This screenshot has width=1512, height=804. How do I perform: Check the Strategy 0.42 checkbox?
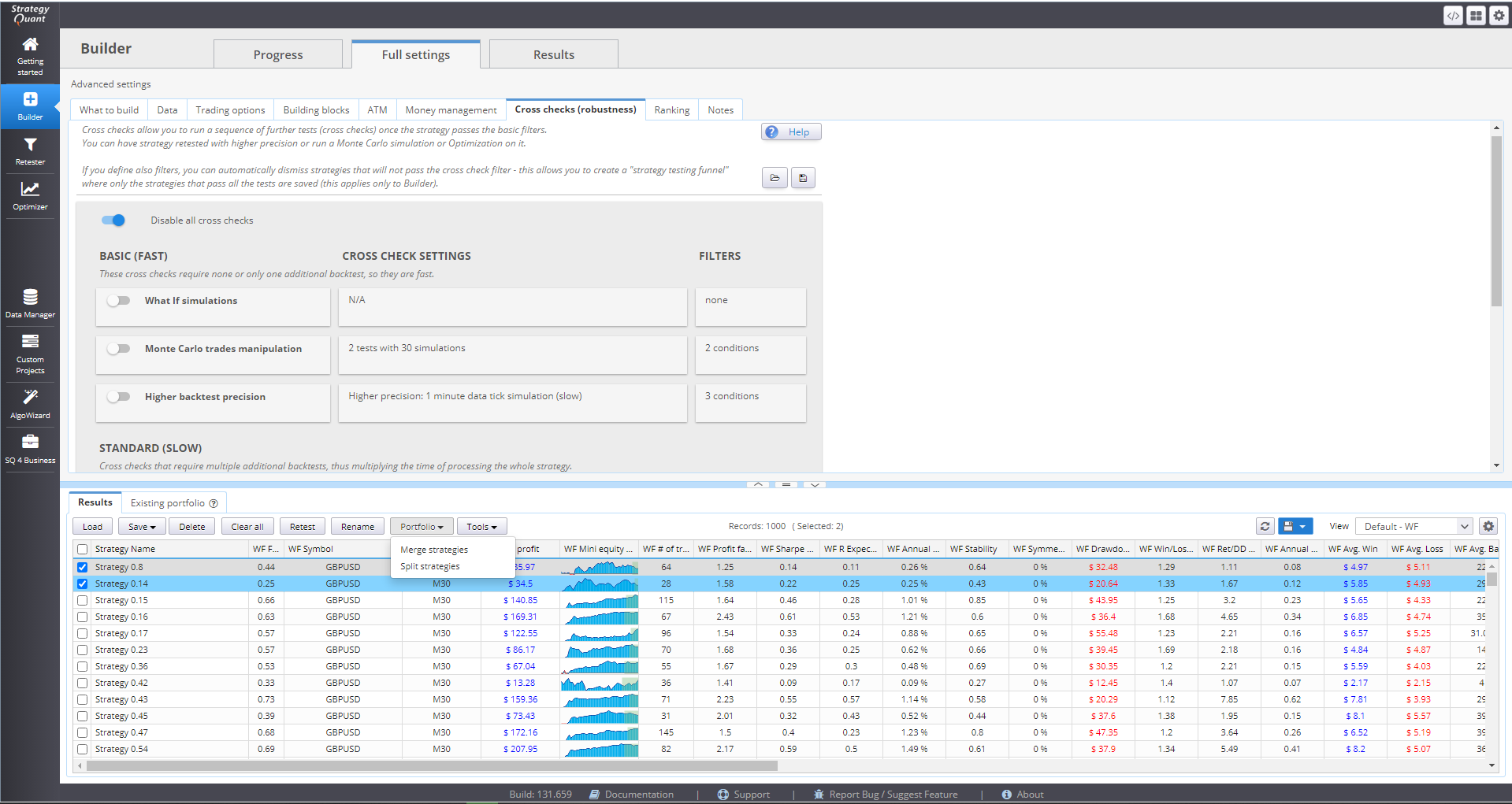pyautogui.click(x=82, y=683)
